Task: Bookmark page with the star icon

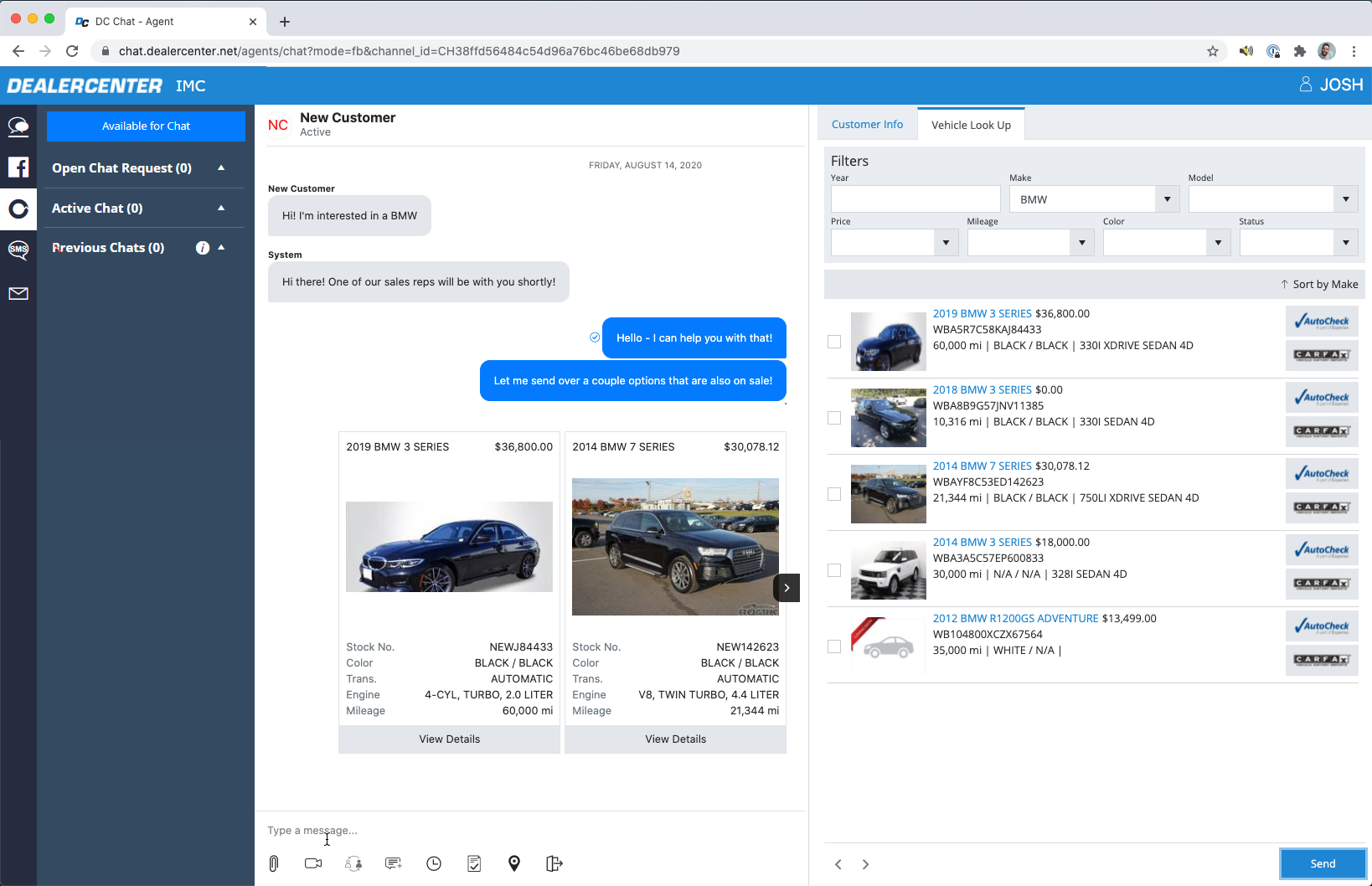Action: coord(1212,51)
